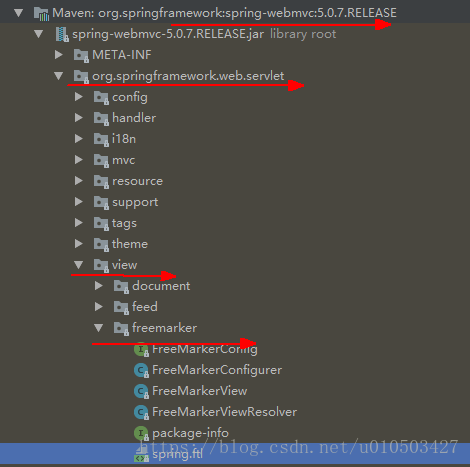Select the Maven org.springframework:spring-webmvc:5.0.7.RELEASE label
This screenshot has height=467, width=470.
tap(224, 13)
